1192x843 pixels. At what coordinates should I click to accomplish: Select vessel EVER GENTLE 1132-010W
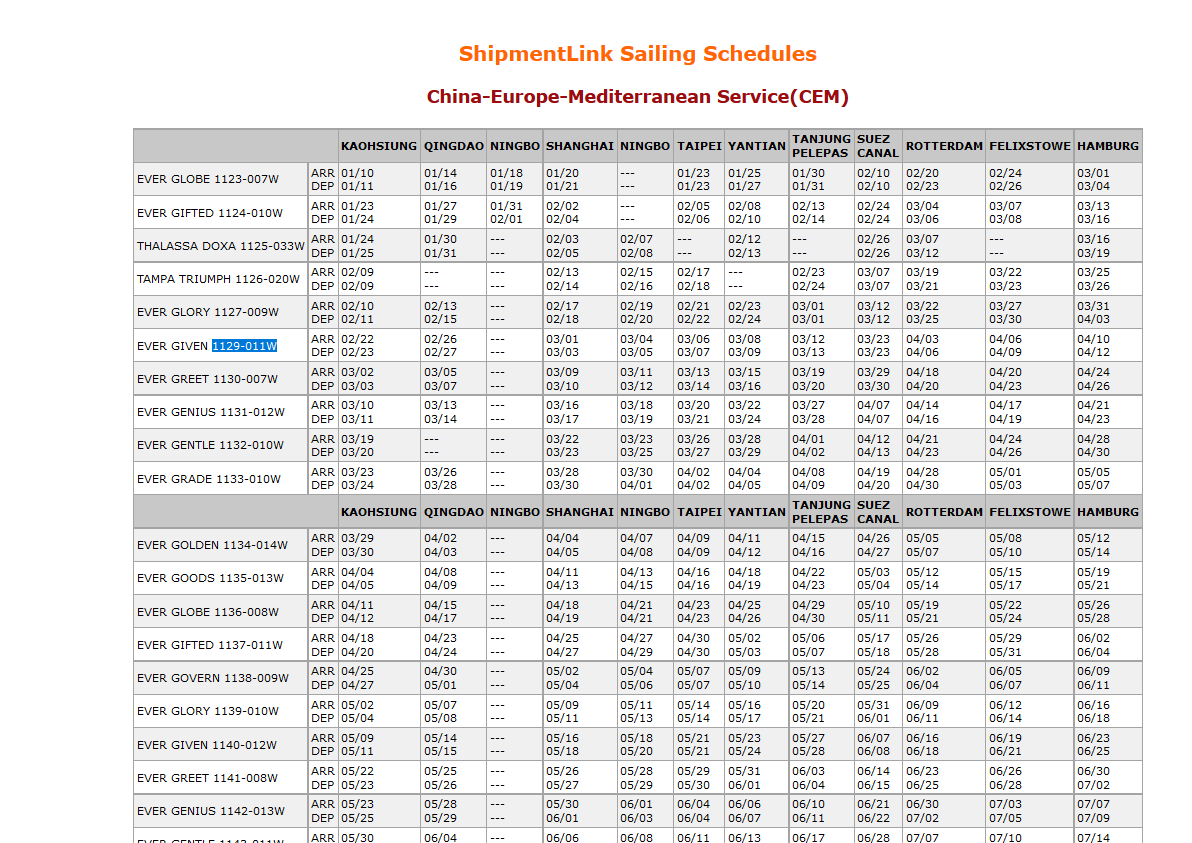210,445
